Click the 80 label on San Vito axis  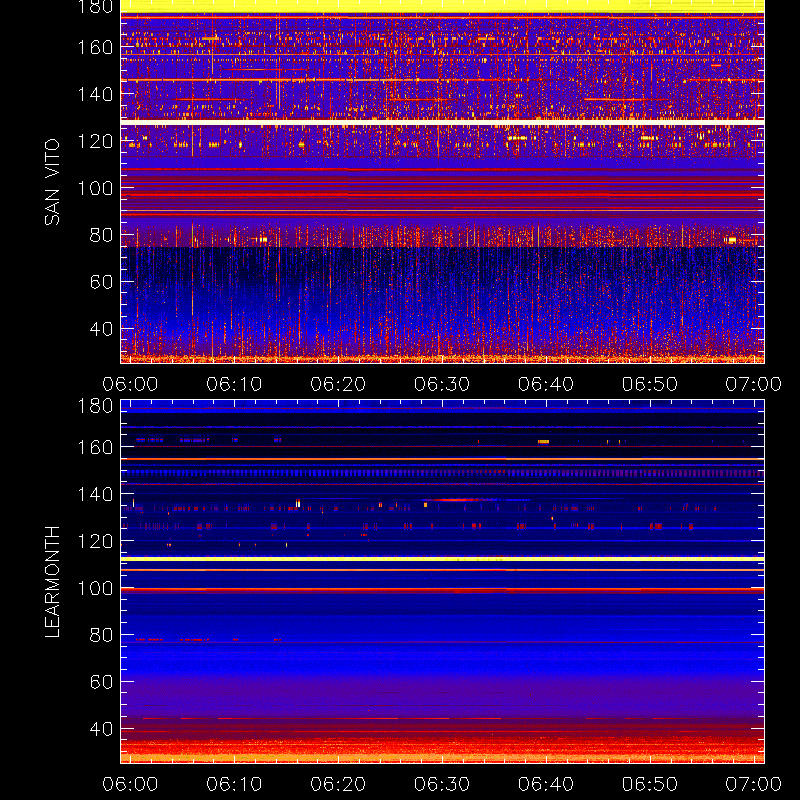click(101, 235)
